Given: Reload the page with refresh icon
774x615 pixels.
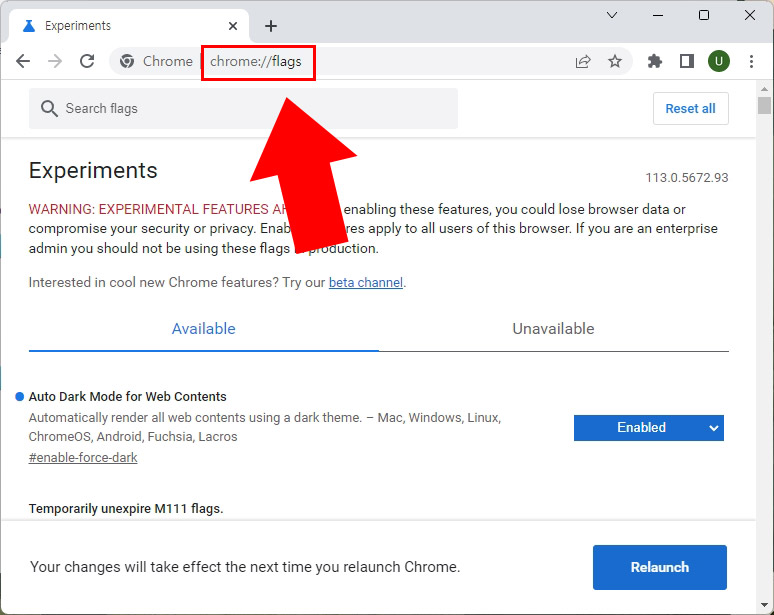Looking at the screenshot, I should [87, 61].
